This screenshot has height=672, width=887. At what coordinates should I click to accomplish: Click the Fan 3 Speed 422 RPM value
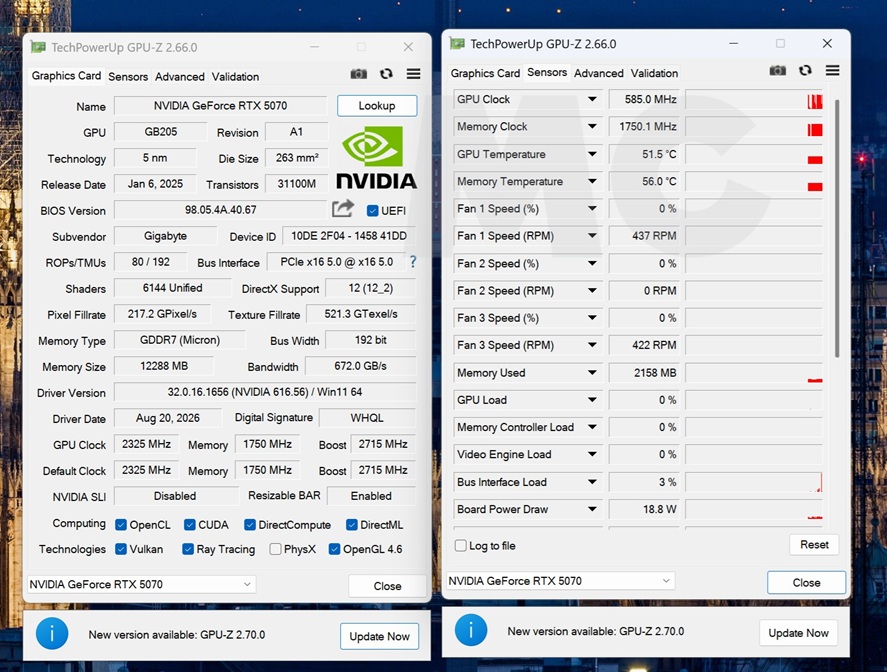coord(644,345)
